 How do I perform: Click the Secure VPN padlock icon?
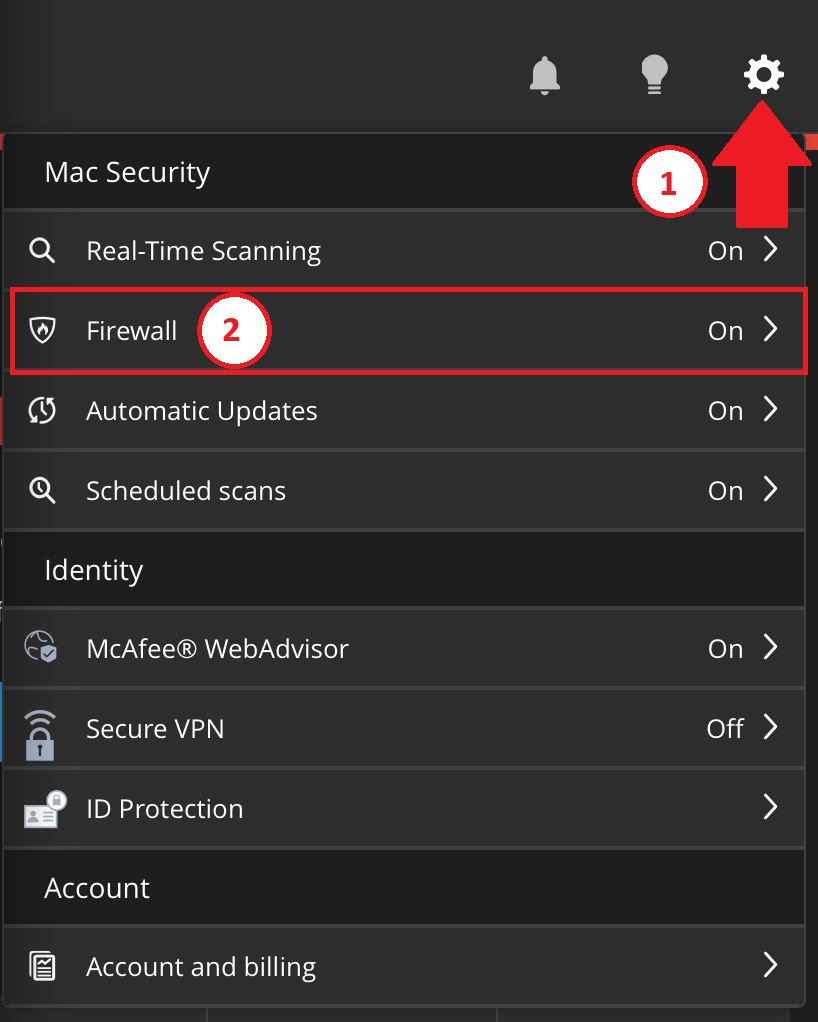42,730
